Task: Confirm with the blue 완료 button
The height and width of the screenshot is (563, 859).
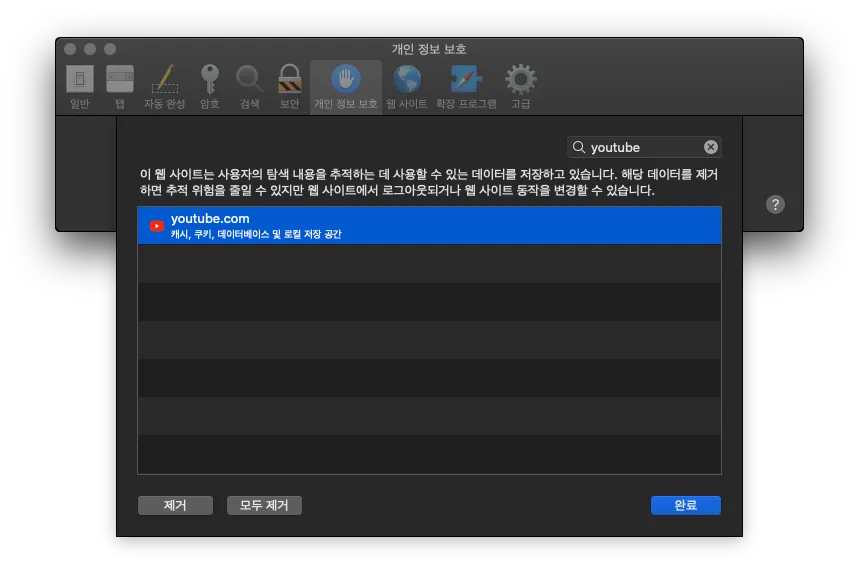Action: 685,505
